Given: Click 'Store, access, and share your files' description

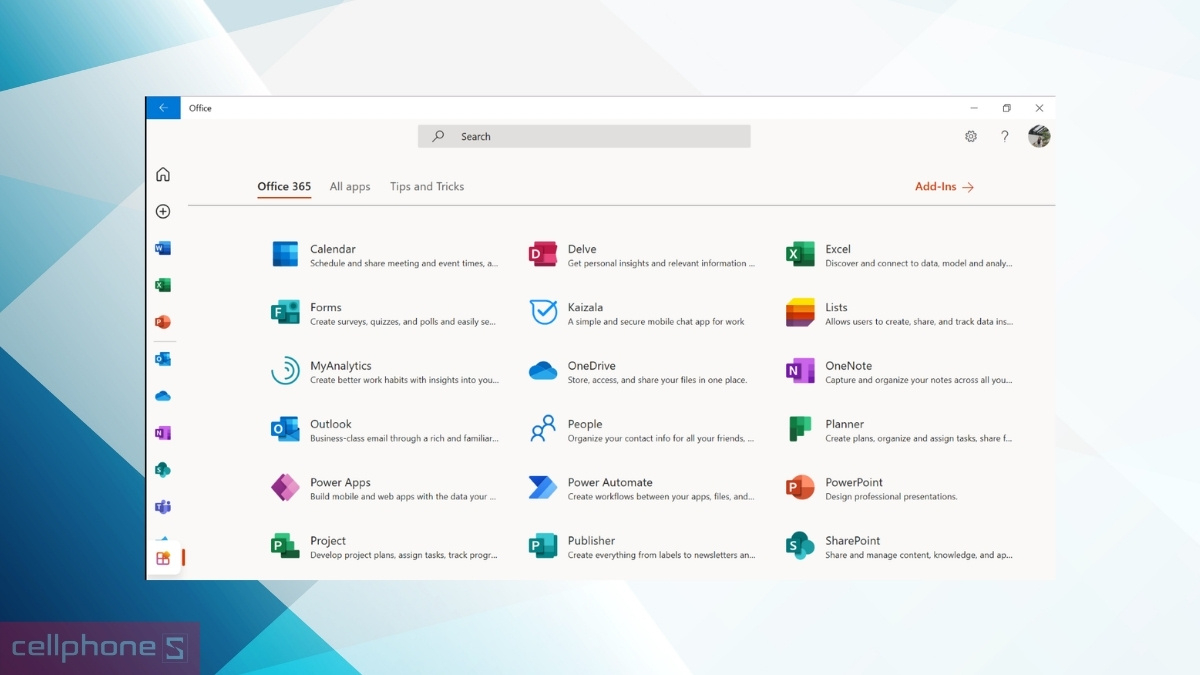Looking at the screenshot, I should point(657,380).
